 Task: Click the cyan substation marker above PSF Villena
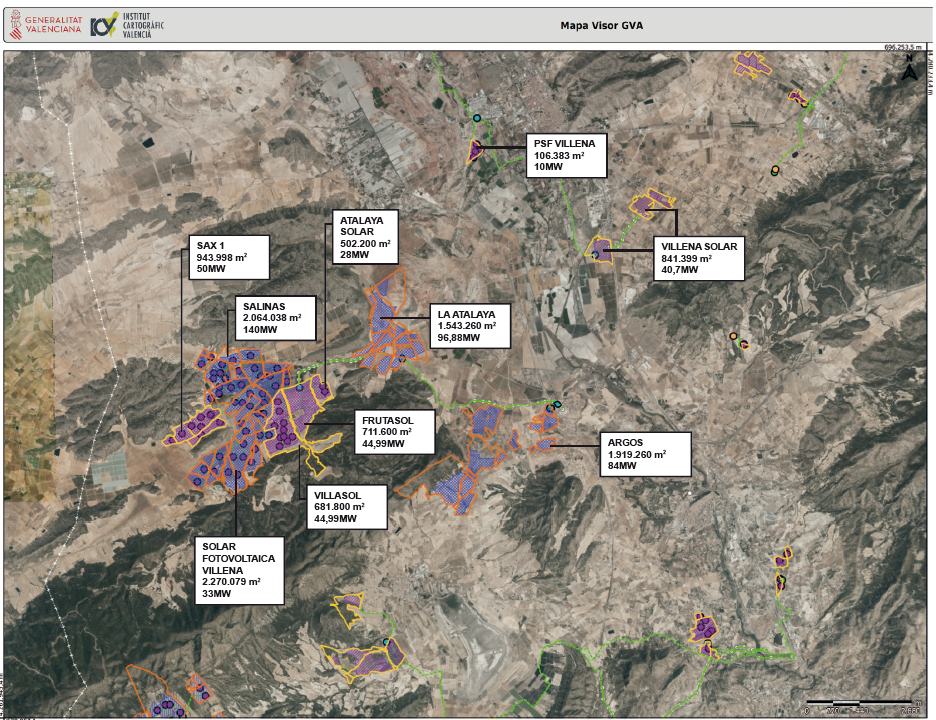[477, 118]
